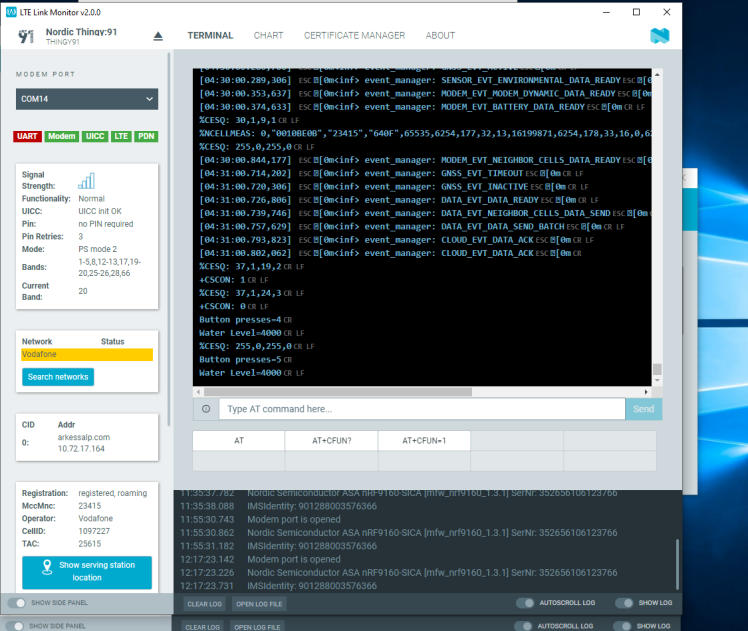Click the info icon beside AT command field
The width and height of the screenshot is (748, 631).
205,409
